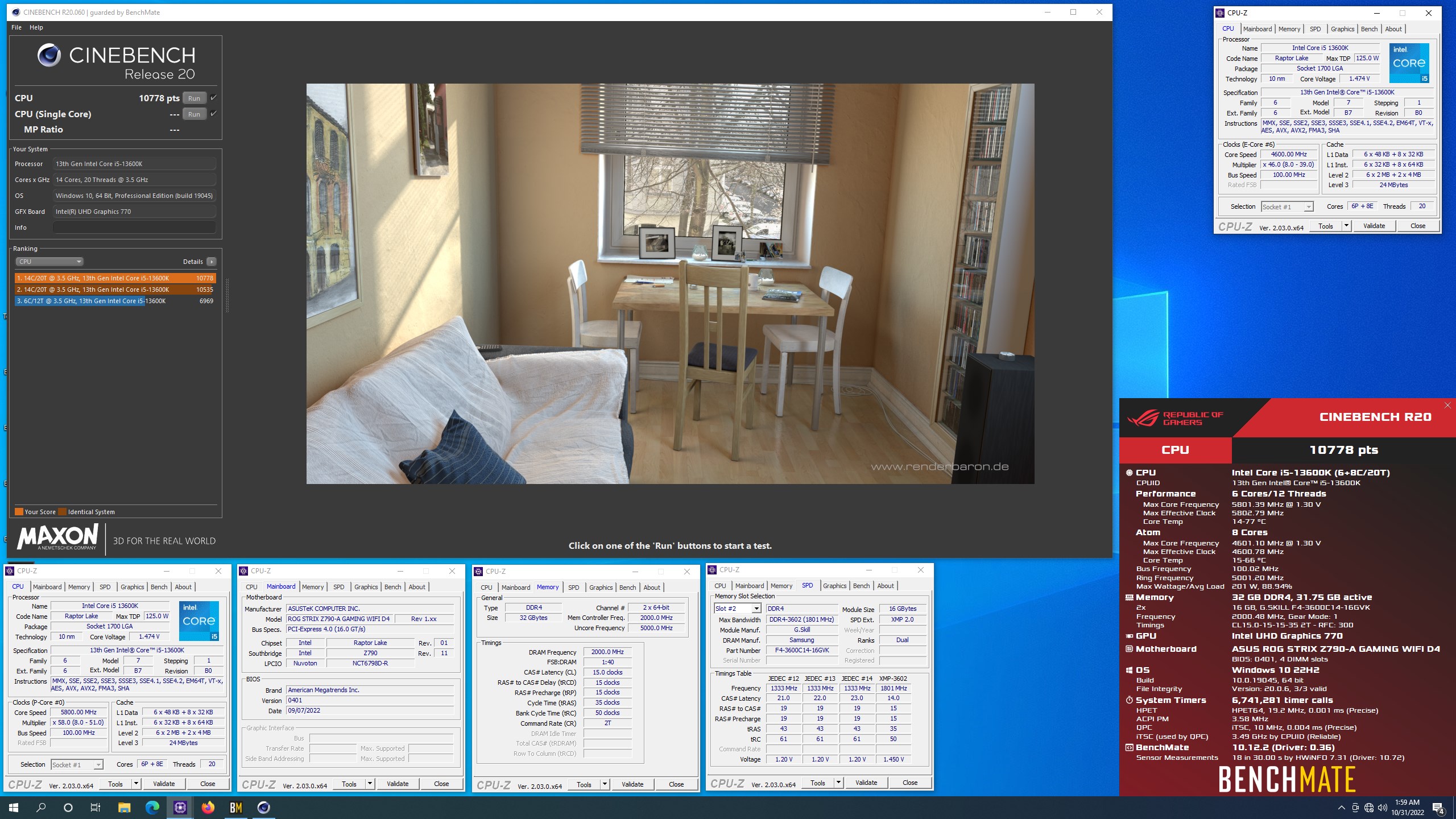Open Task View on taskbar
Image resolution: width=1456 pixels, height=819 pixels.
96,808
